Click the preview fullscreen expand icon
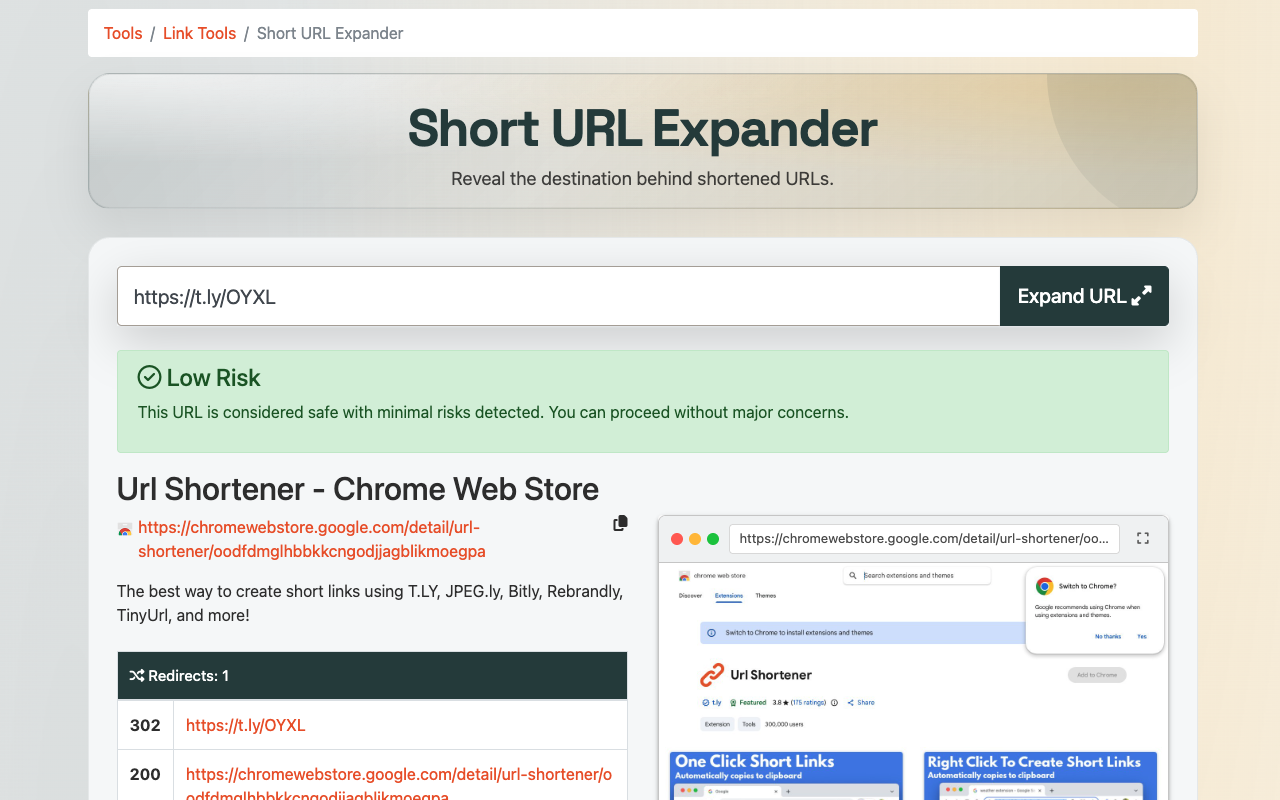The image size is (1280, 800). point(1143,538)
